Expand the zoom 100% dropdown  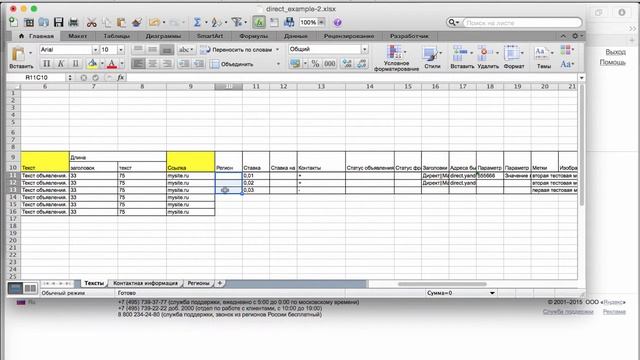322,22
